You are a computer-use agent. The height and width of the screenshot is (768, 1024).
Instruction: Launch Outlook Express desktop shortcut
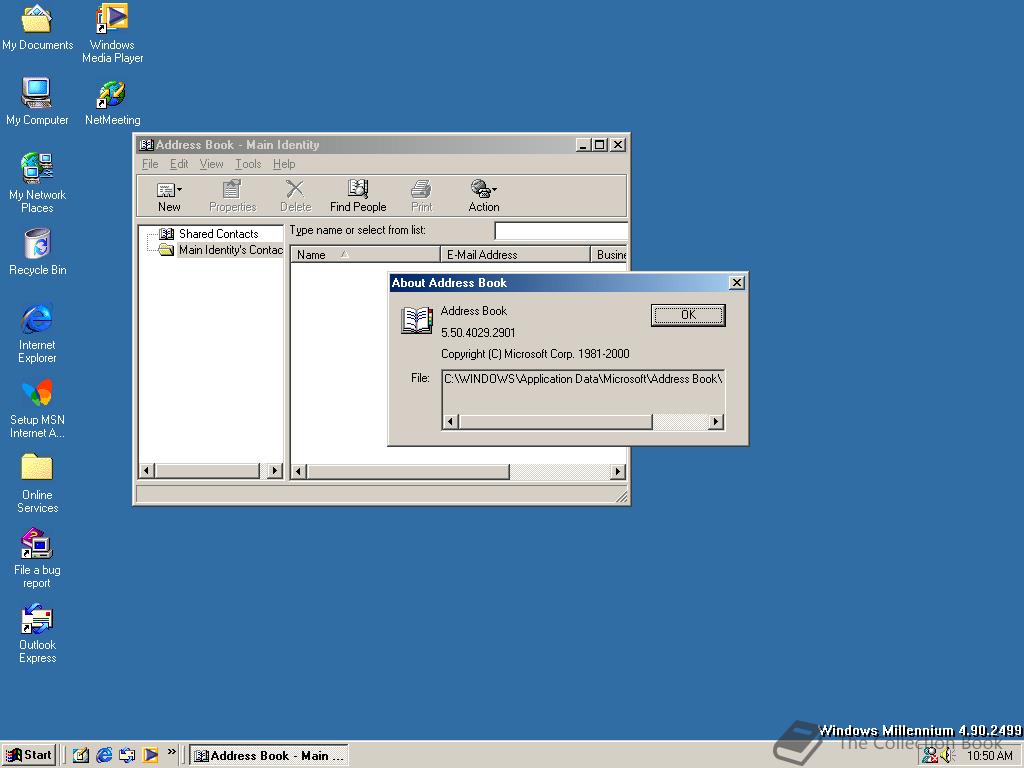[37, 633]
